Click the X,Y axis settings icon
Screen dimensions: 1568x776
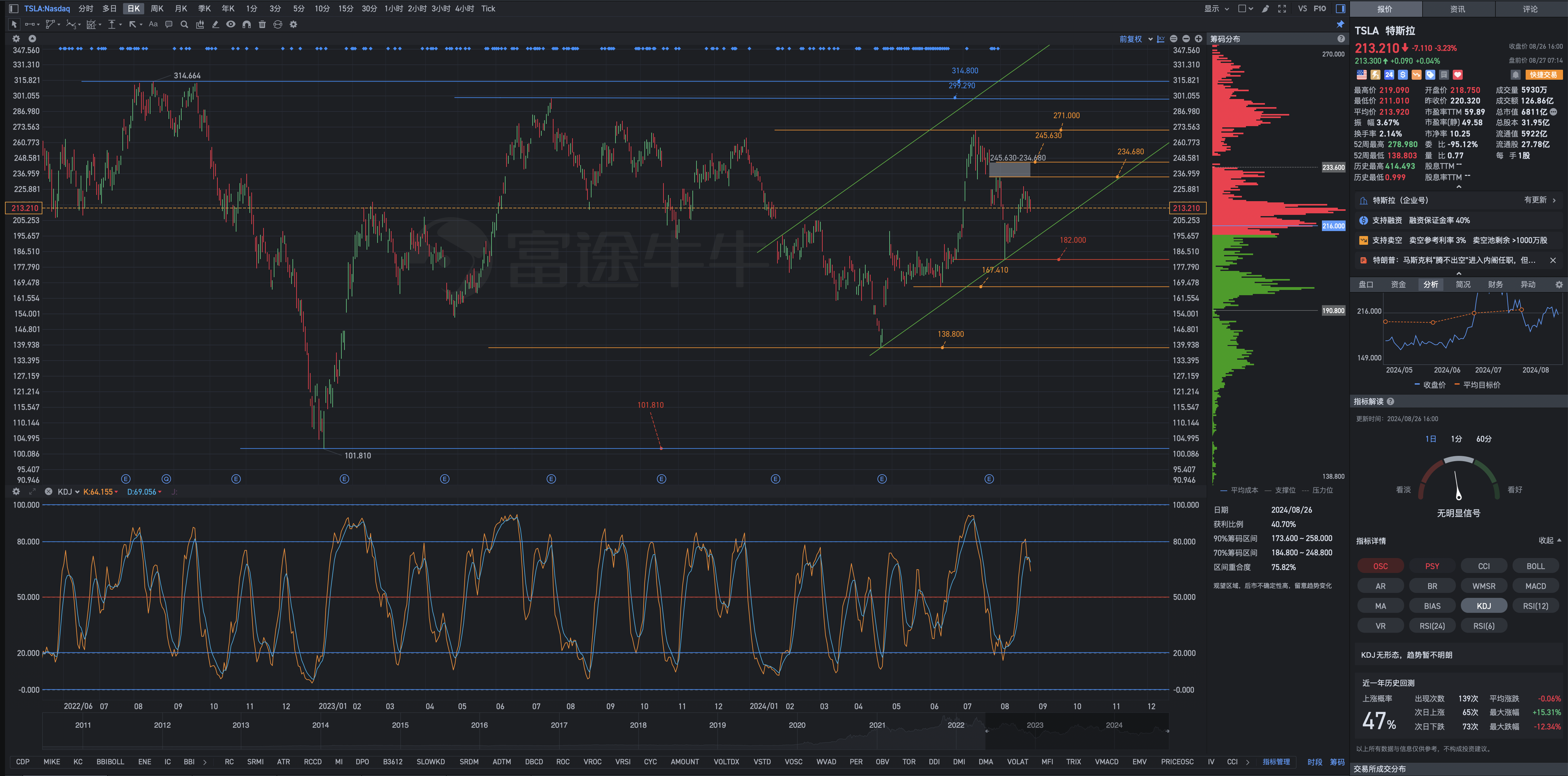tap(1161, 39)
